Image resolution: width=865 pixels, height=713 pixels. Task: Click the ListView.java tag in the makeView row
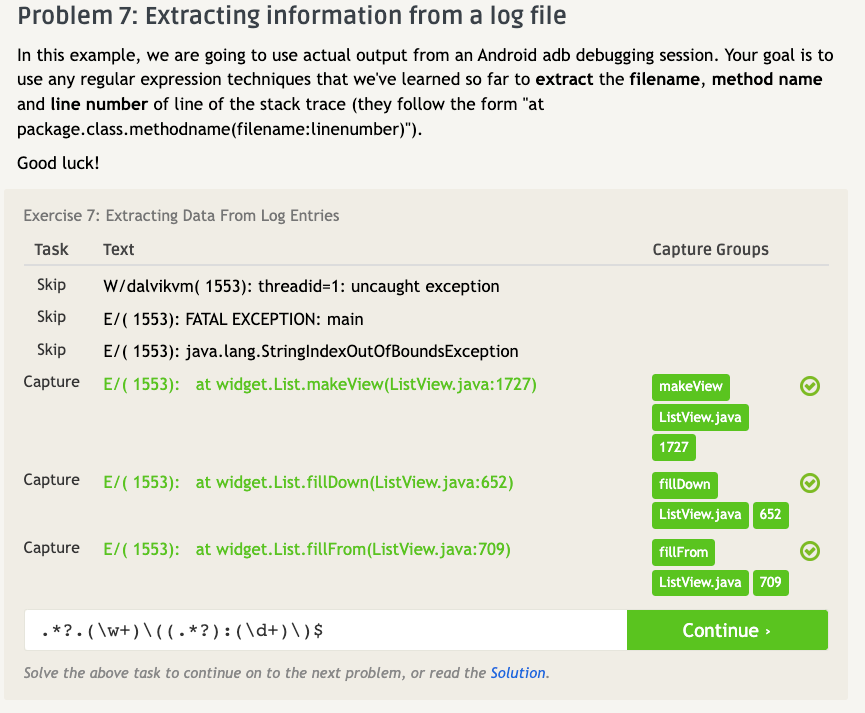click(x=700, y=417)
